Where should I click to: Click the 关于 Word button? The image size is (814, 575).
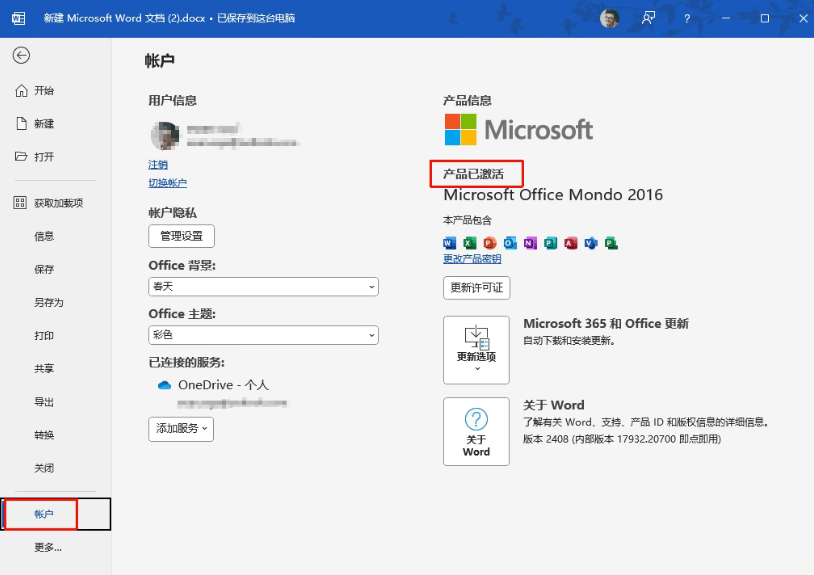coord(476,431)
